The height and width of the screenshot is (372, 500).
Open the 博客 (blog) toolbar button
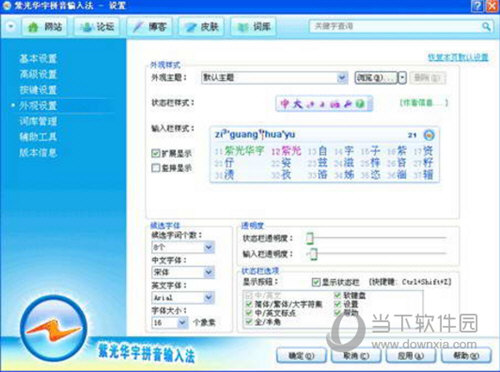pos(149,27)
